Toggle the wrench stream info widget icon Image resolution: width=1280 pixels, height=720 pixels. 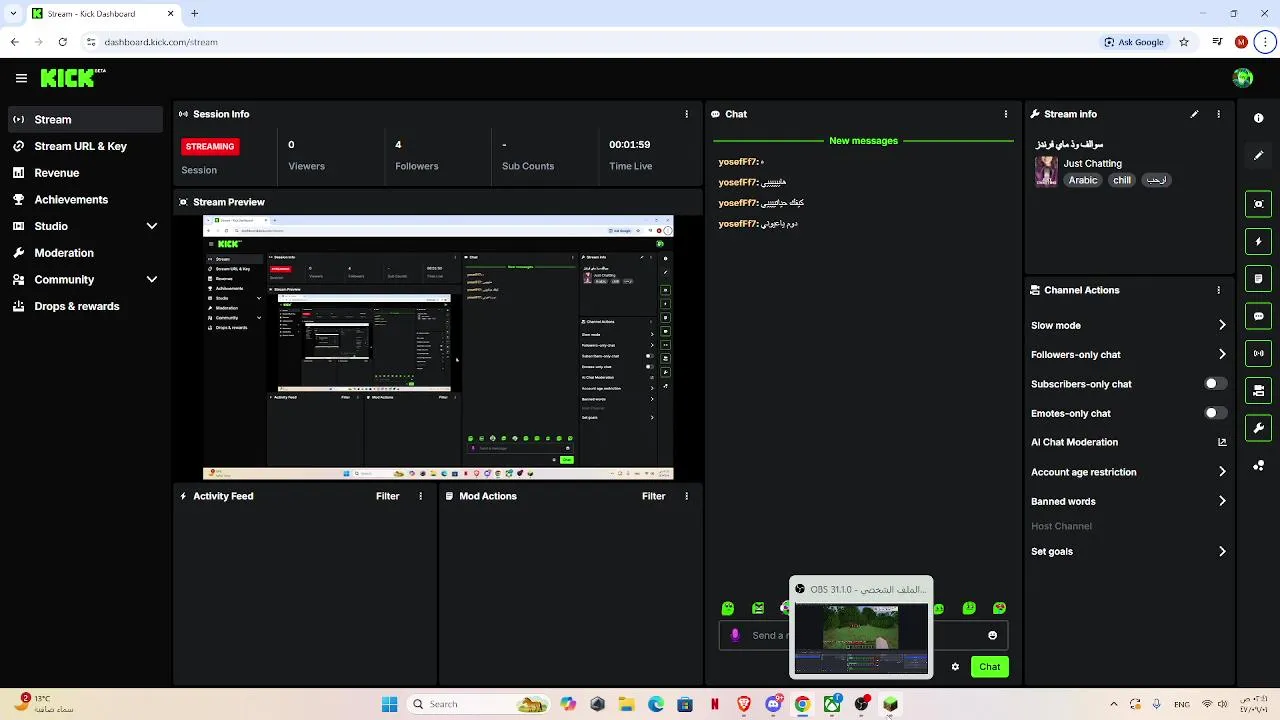1258,428
